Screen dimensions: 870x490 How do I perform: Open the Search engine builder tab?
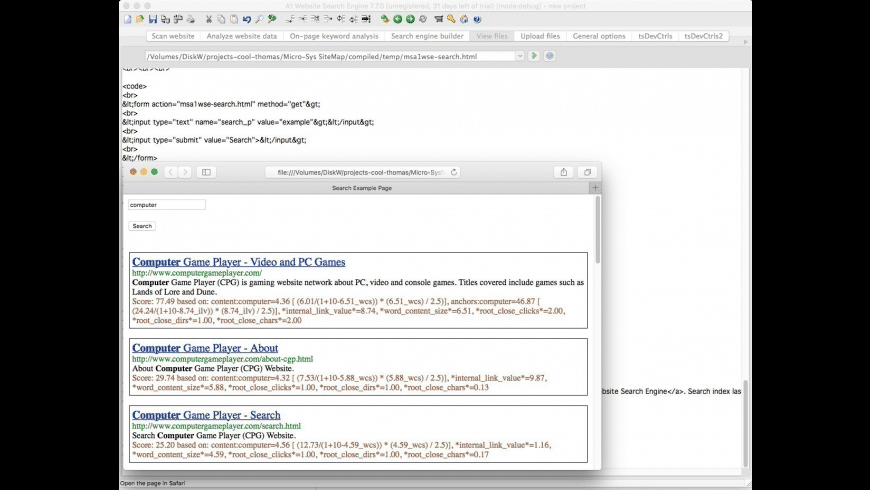(427, 36)
